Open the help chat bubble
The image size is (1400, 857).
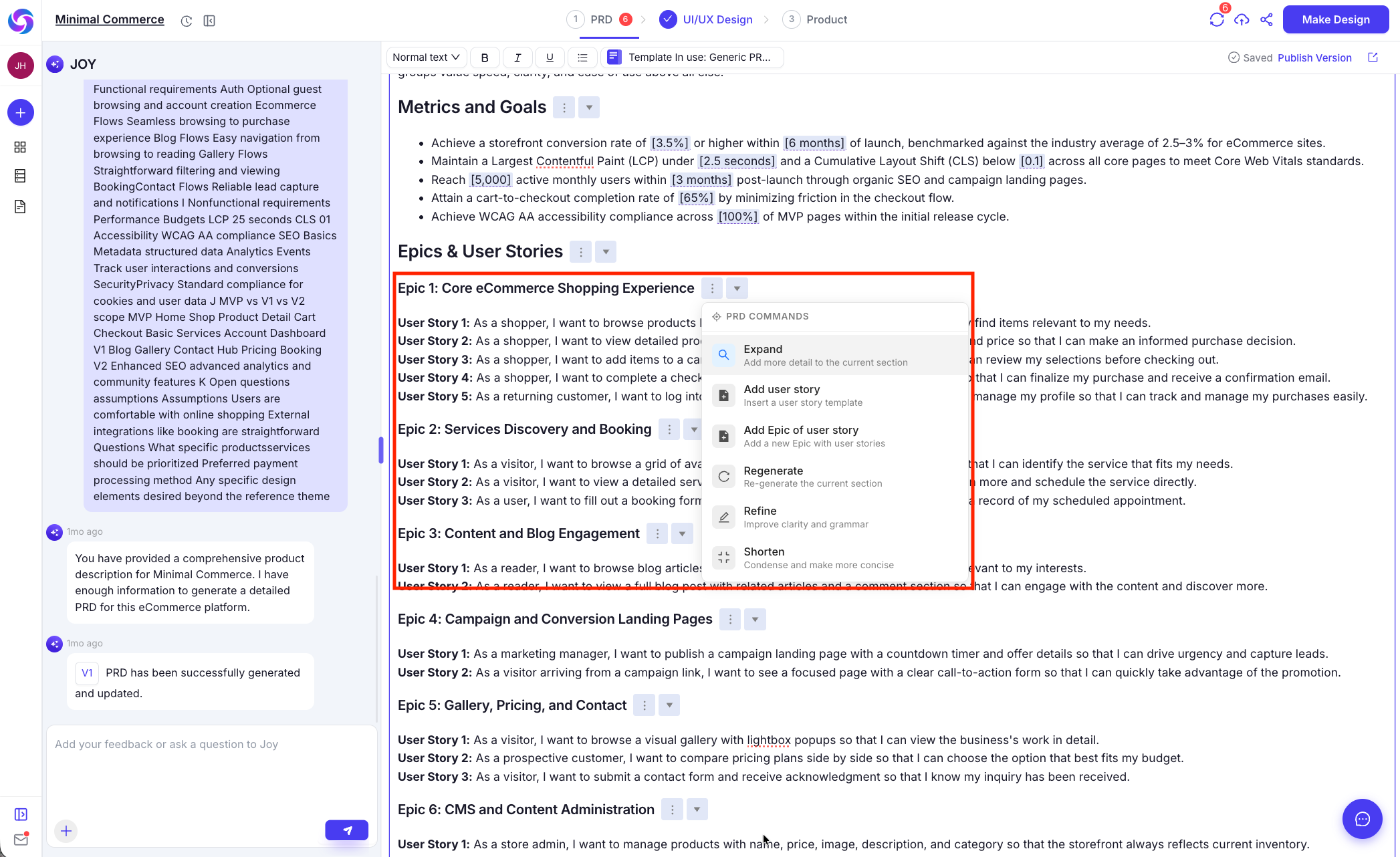pyautogui.click(x=1363, y=818)
